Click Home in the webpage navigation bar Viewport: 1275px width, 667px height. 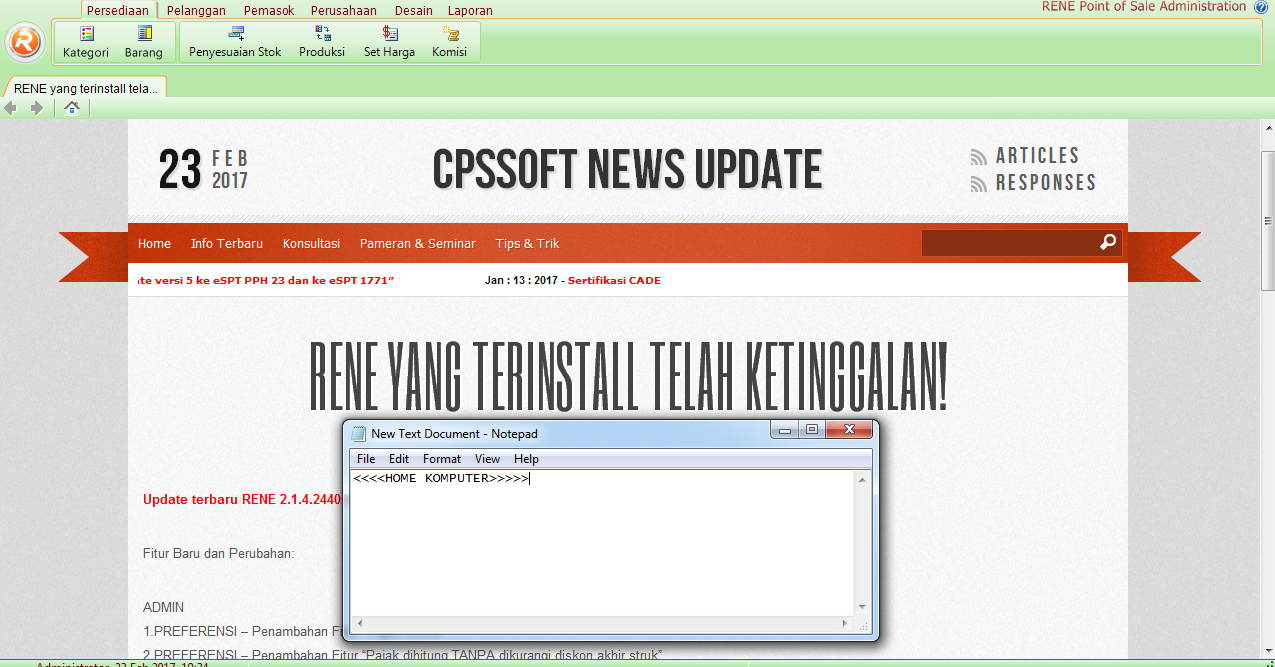pos(154,243)
